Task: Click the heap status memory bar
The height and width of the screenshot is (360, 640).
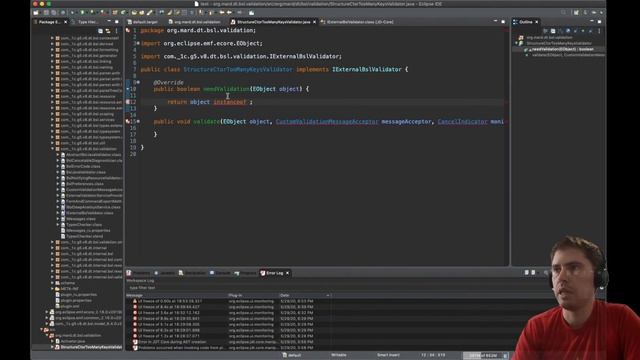Action: pyautogui.click(x=482, y=356)
